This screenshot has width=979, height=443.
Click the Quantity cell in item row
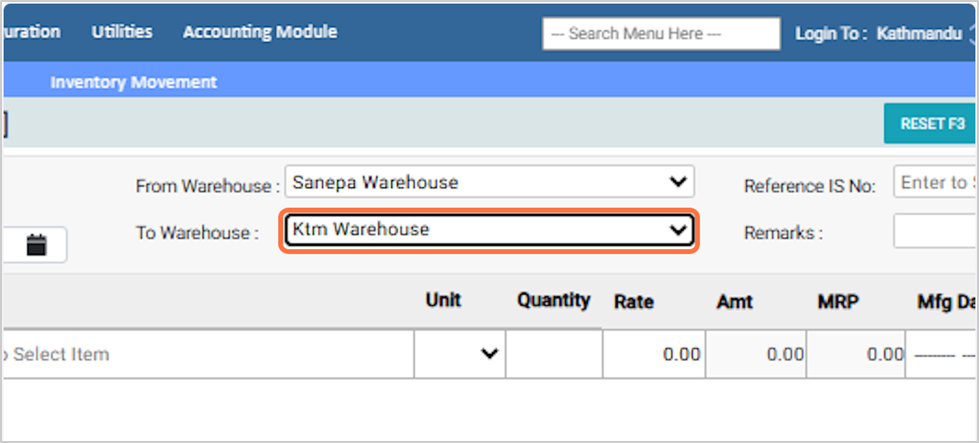(553, 354)
